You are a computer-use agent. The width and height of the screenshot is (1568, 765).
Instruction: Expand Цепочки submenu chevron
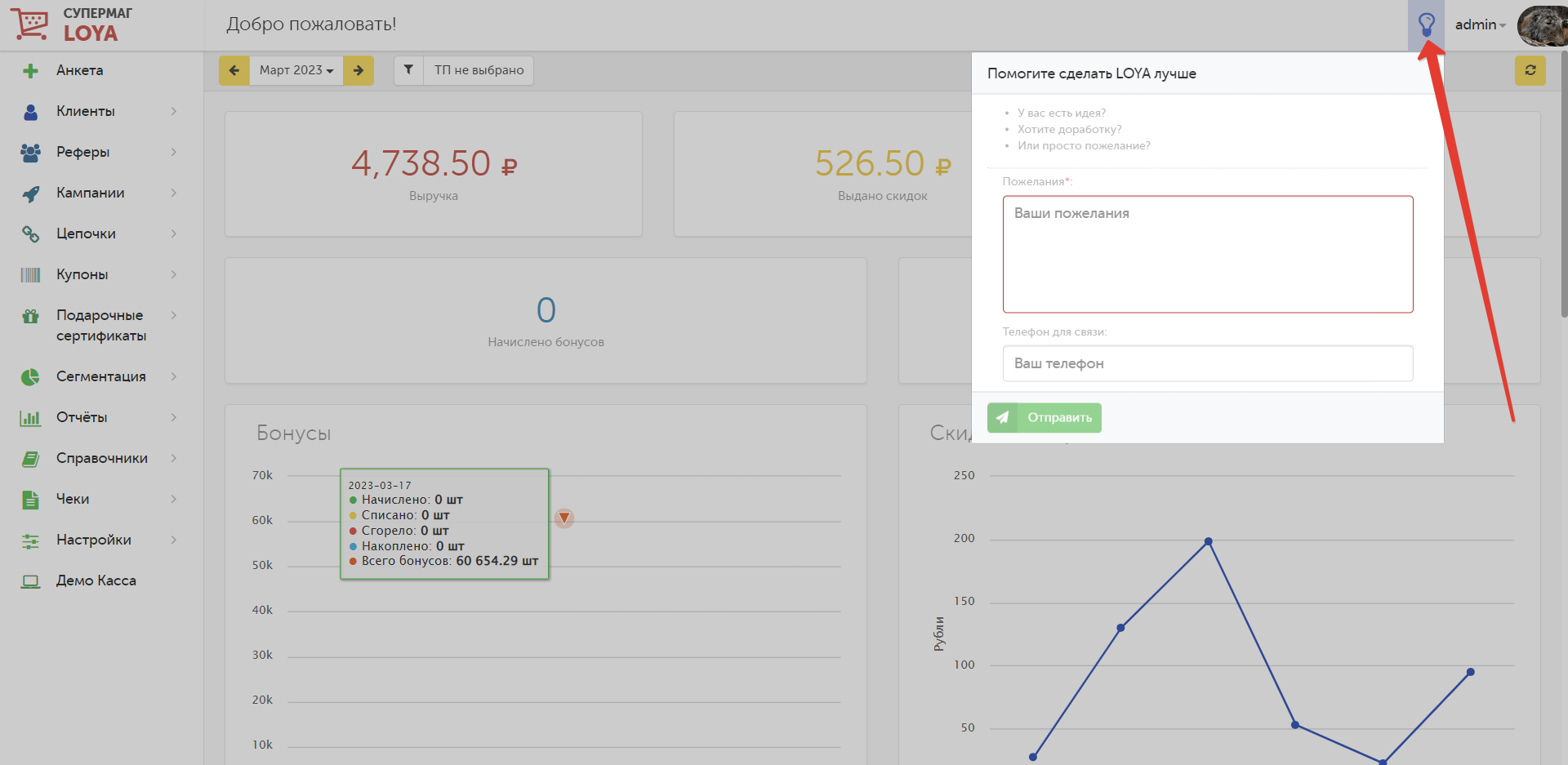click(x=174, y=234)
